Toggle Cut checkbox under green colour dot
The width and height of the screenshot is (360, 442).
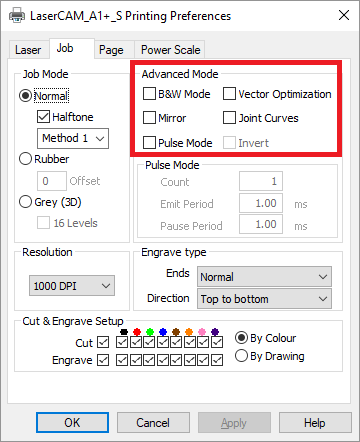pos(149,342)
